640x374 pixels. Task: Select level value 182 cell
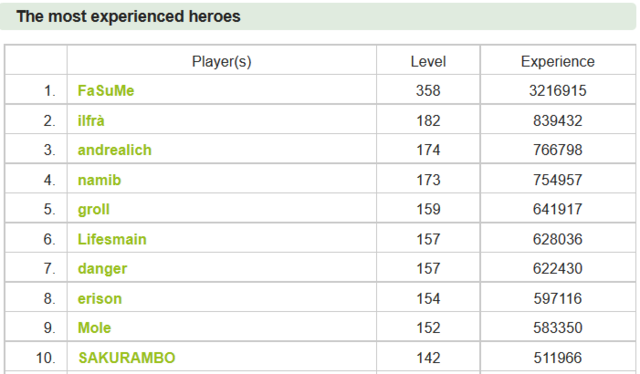pos(428,121)
